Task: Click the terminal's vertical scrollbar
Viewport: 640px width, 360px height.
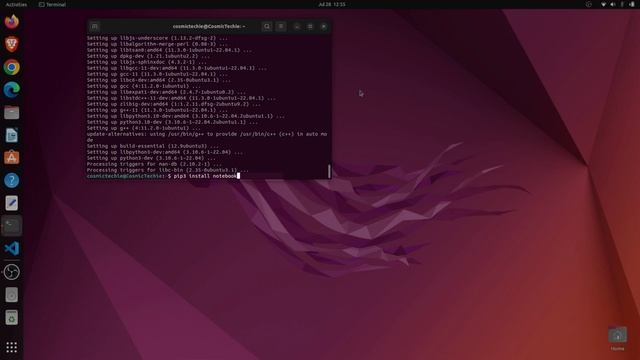Action: 329,171
